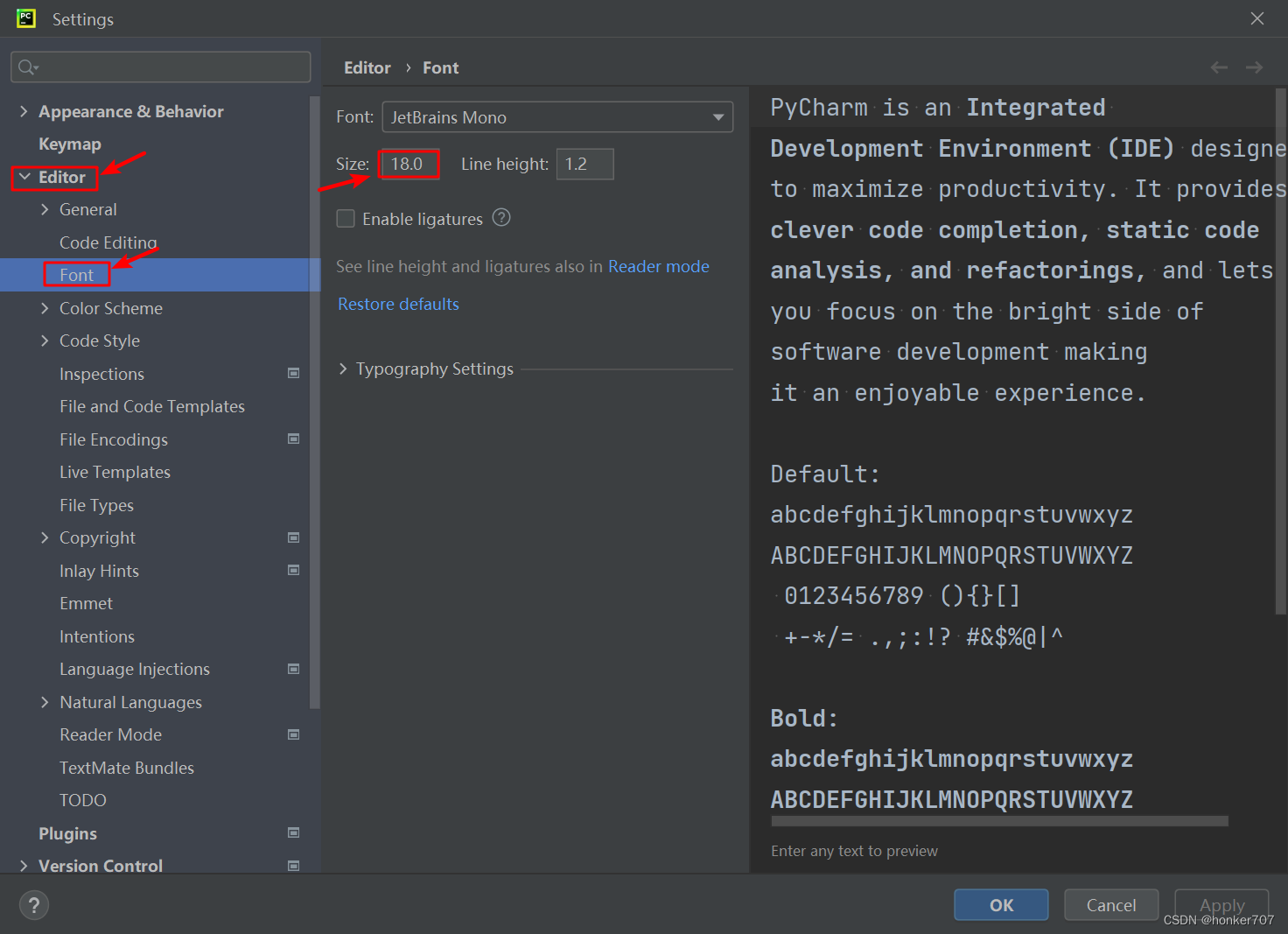Click the preview panel horizontal scrollbar

coord(999,821)
